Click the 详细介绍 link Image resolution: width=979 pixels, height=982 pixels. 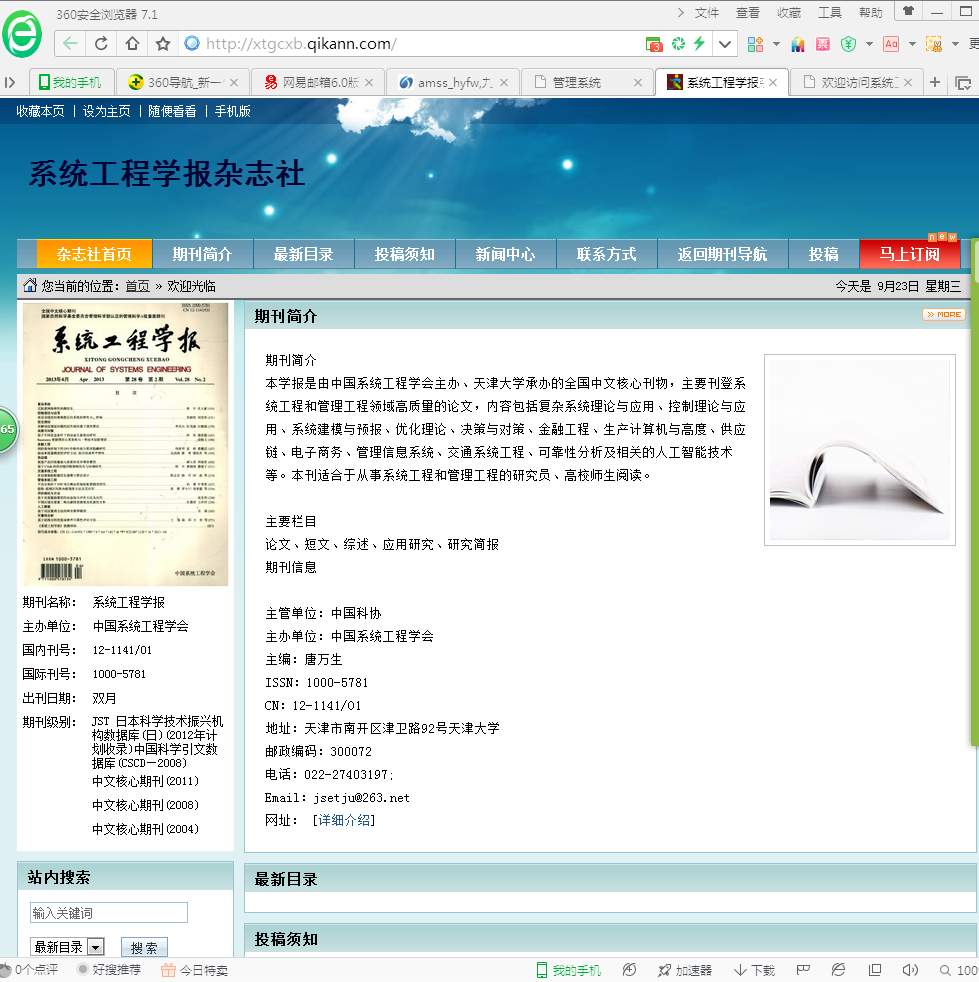pyautogui.click(x=344, y=820)
